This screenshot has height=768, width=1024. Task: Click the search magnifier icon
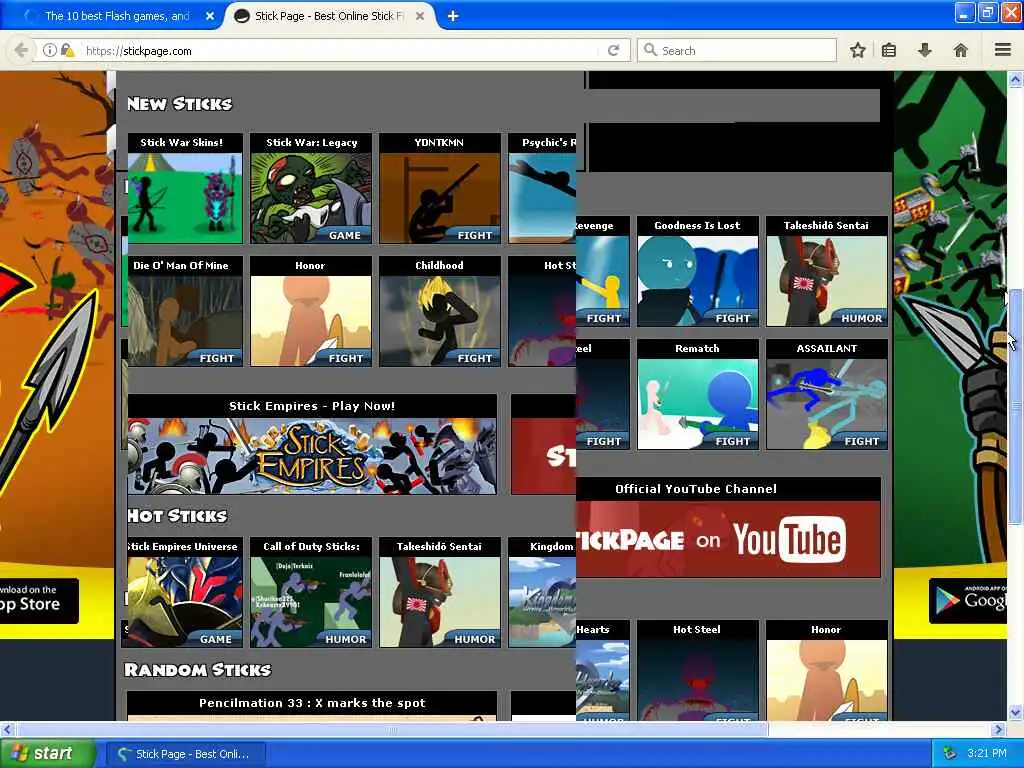click(650, 50)
